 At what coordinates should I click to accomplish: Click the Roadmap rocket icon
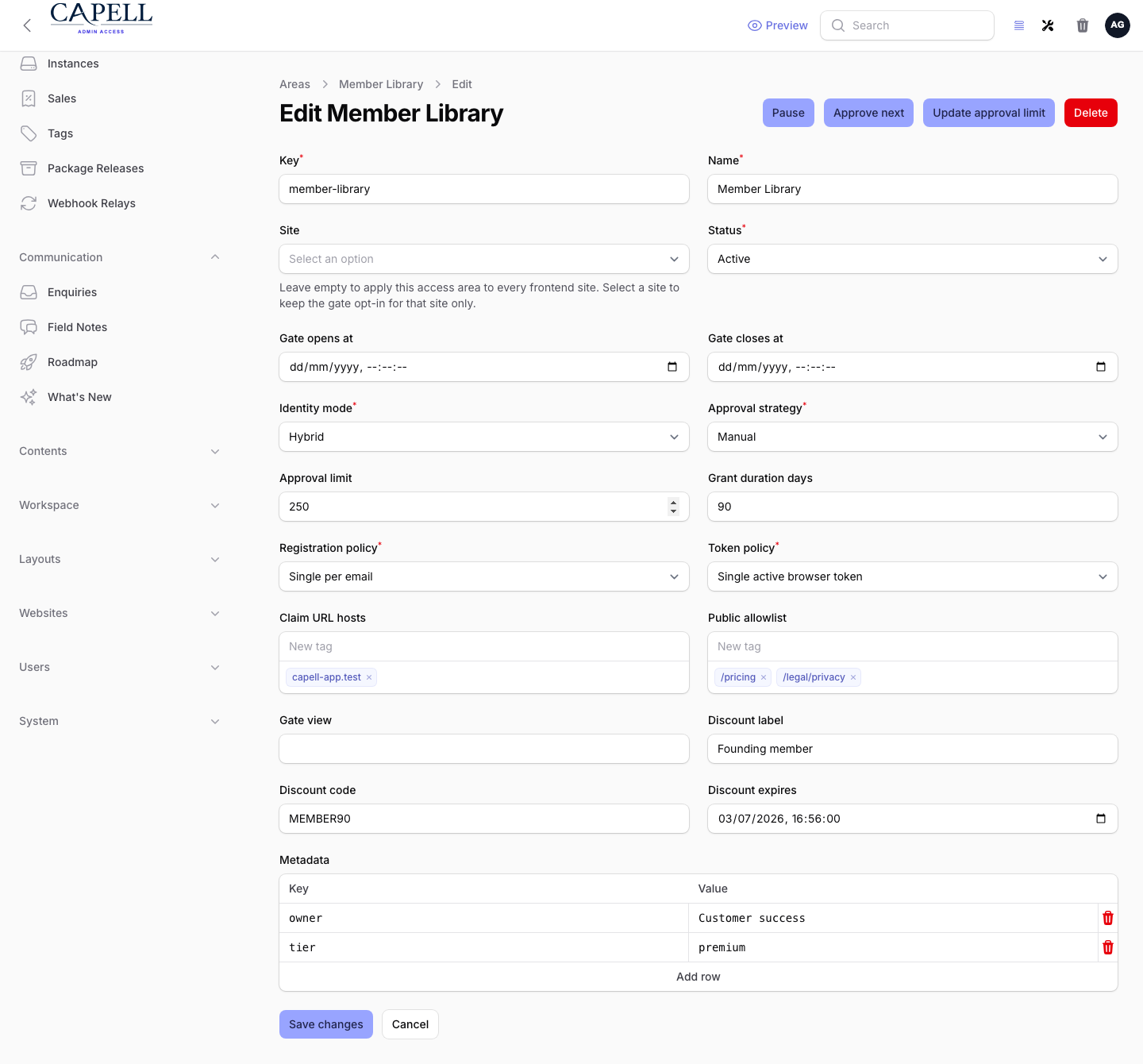tap(29, 362)
